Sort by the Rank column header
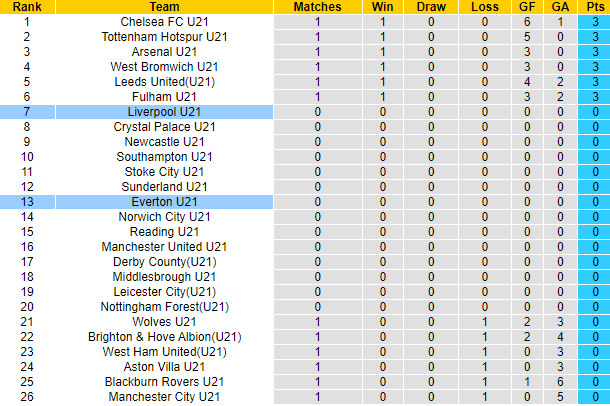The height and width of the screenshot is (406, 610). click(x=27, y=6)
